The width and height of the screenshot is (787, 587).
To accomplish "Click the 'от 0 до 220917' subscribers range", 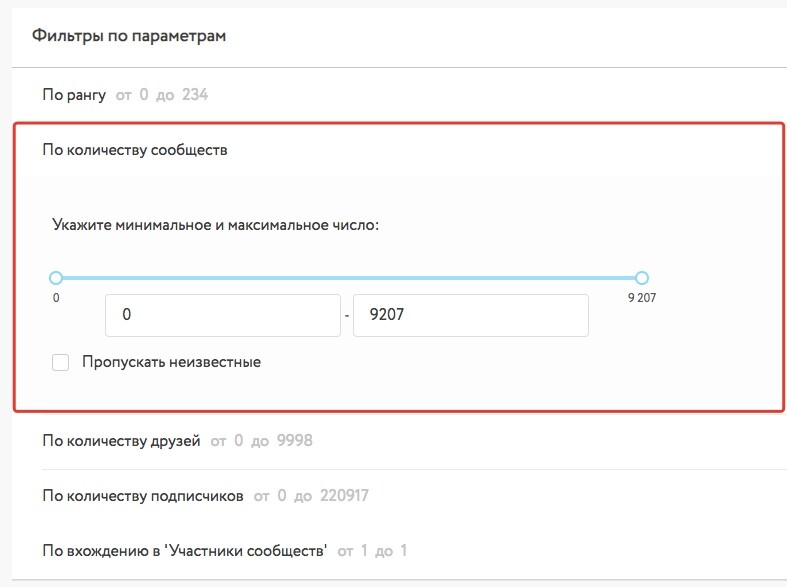I will tap(311, 496).
